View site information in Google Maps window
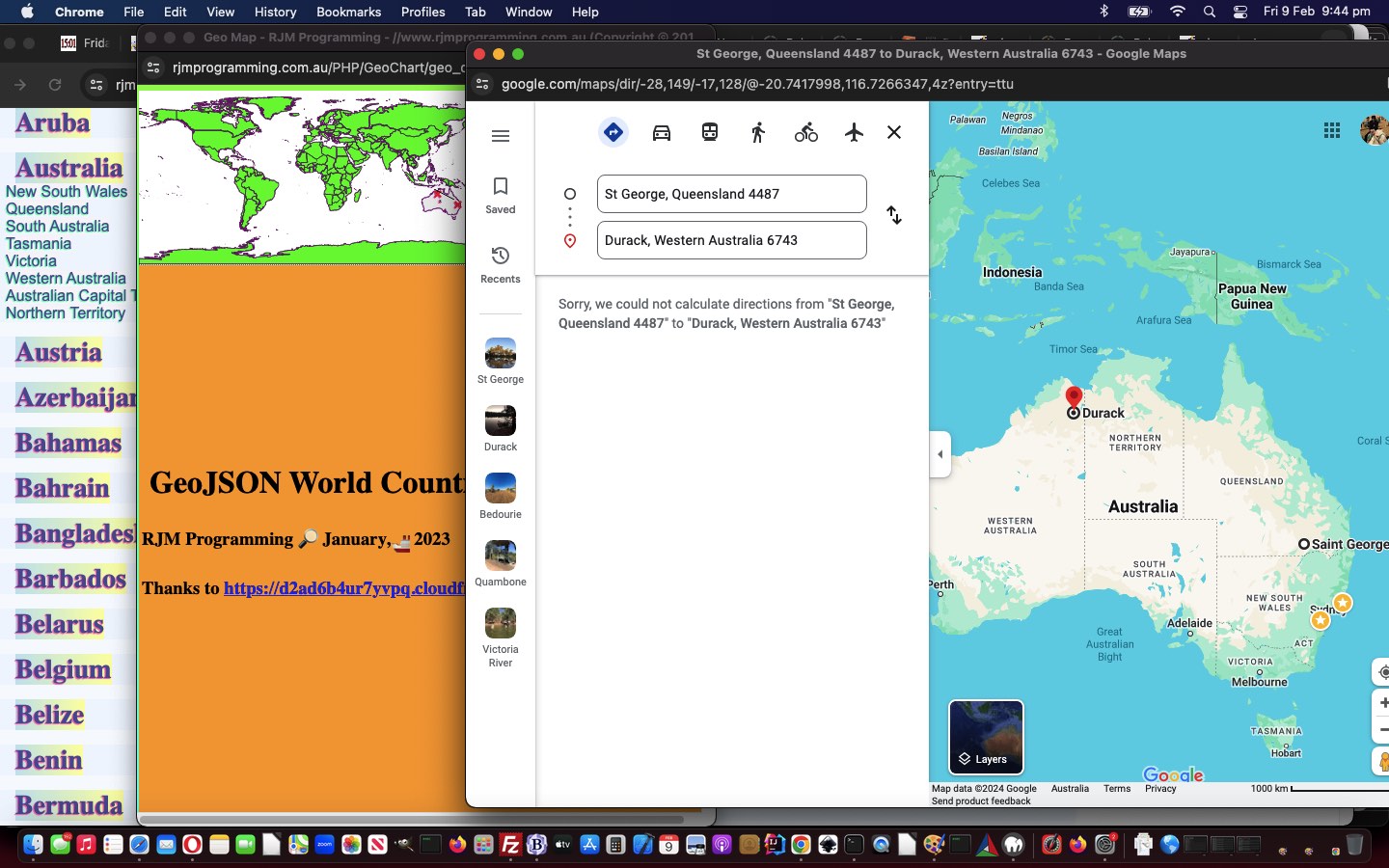Image resolution: width=1389 pixels, height=868 pixels. tap(483, 84)
